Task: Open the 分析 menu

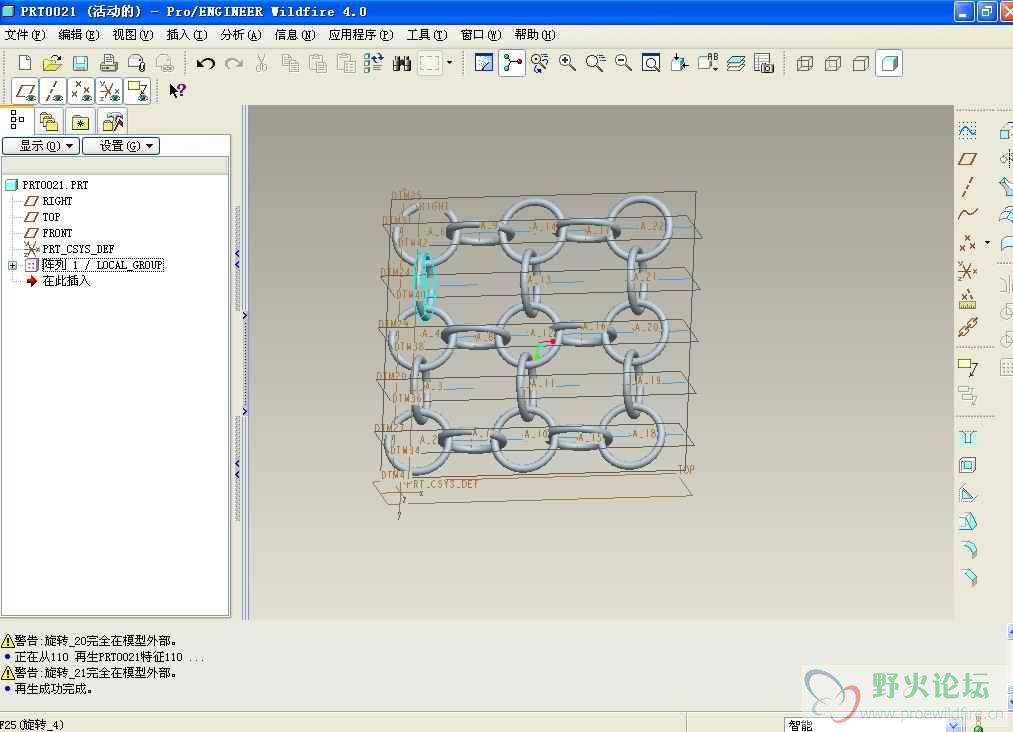Action: (241, 35)
